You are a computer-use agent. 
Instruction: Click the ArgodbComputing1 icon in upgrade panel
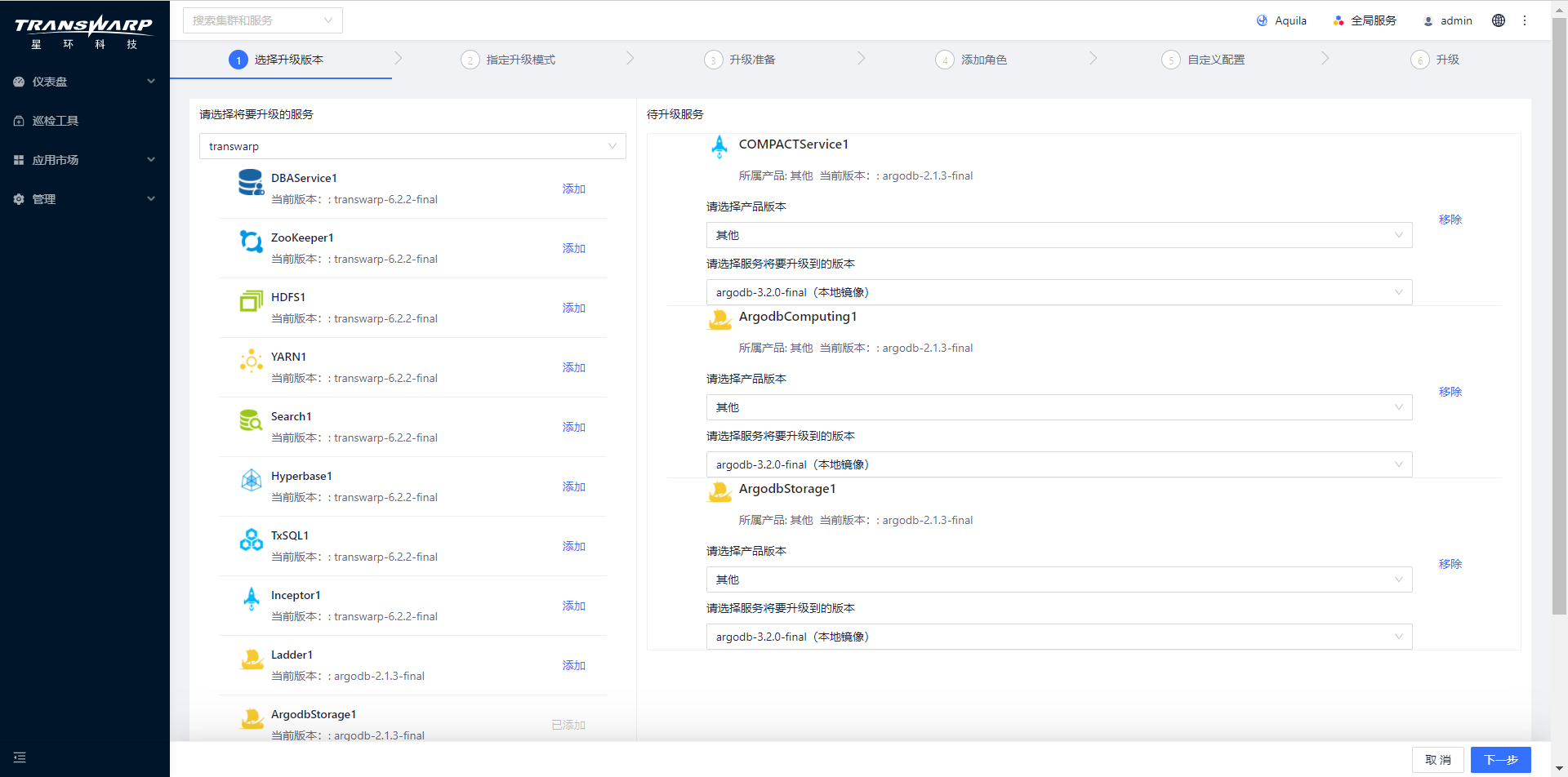click(x=719, y=319)
